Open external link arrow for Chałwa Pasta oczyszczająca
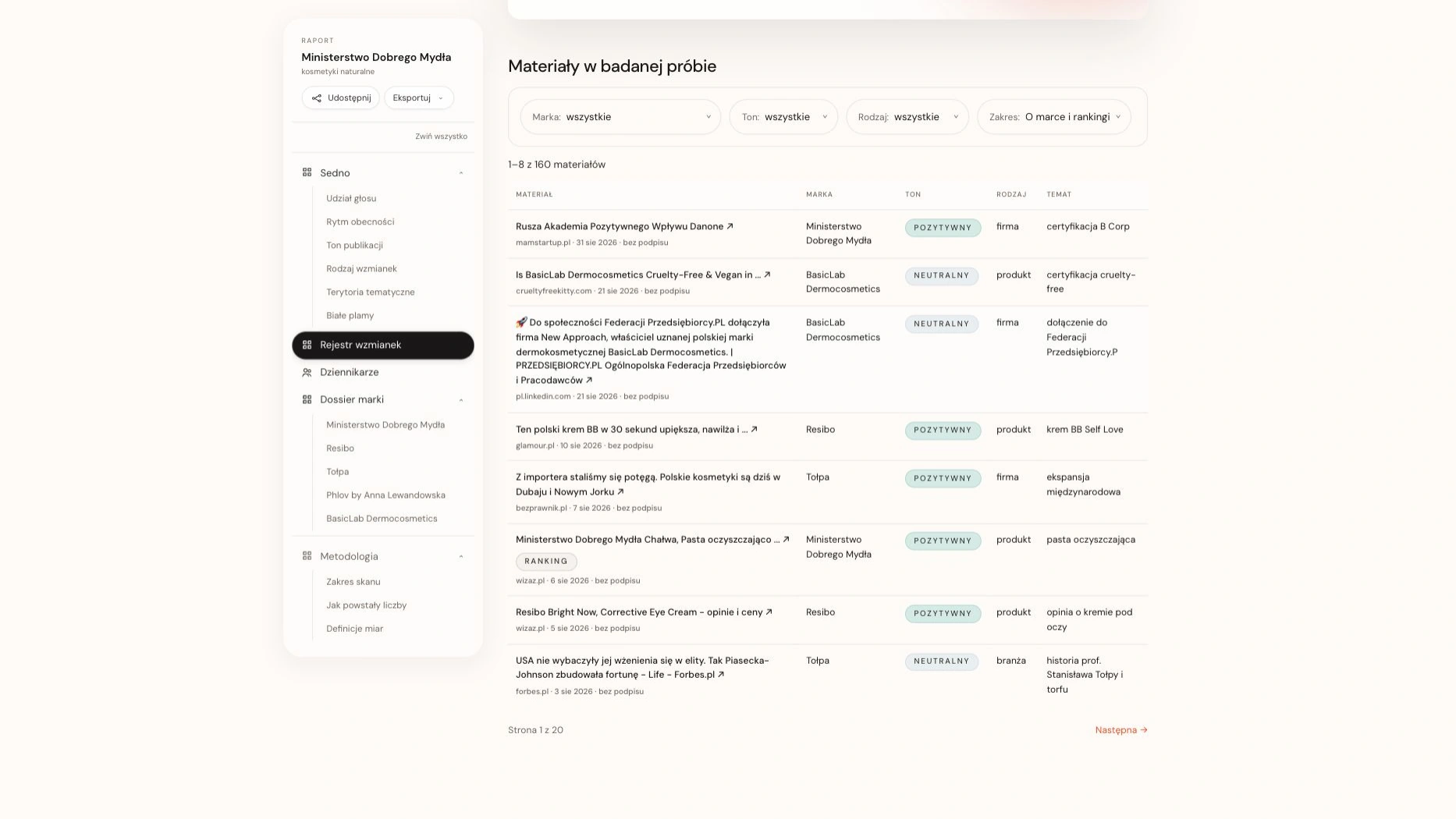 click(786, 539)
